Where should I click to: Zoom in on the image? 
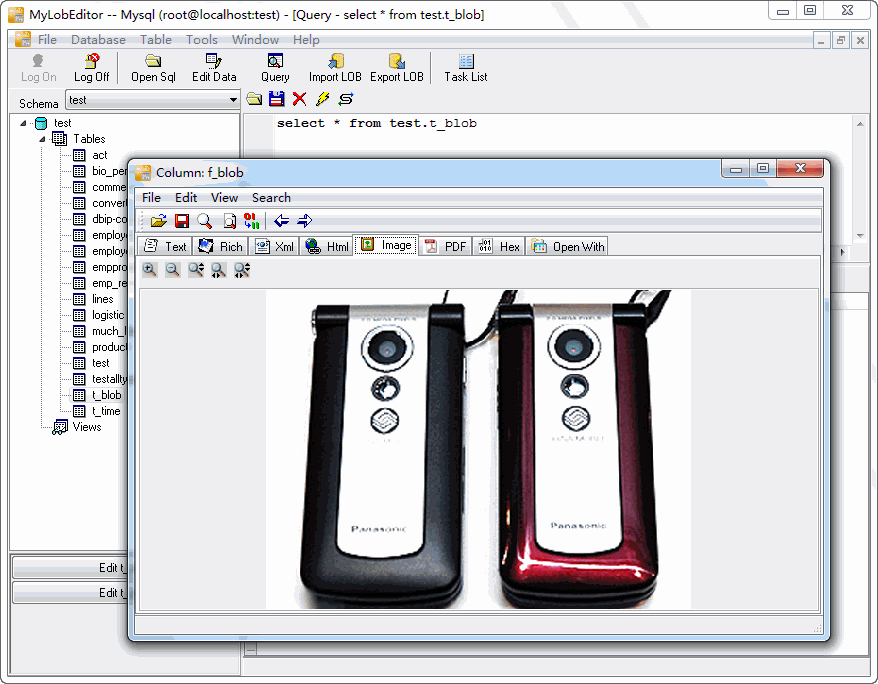click(x=150, y=270)
